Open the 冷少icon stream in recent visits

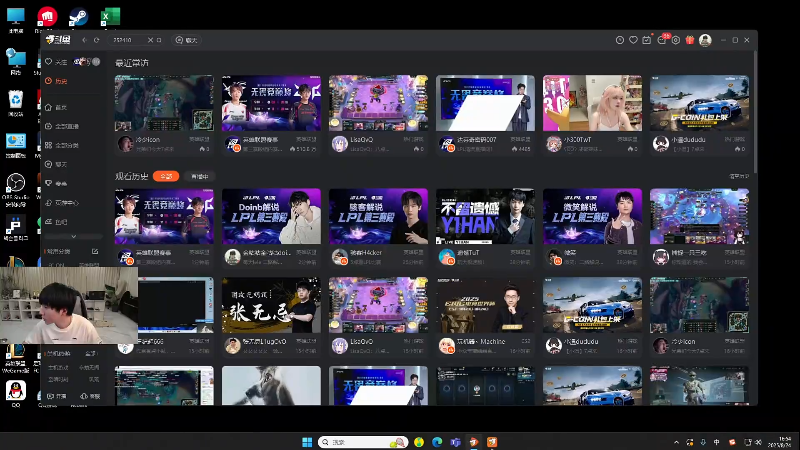(164, 103)
